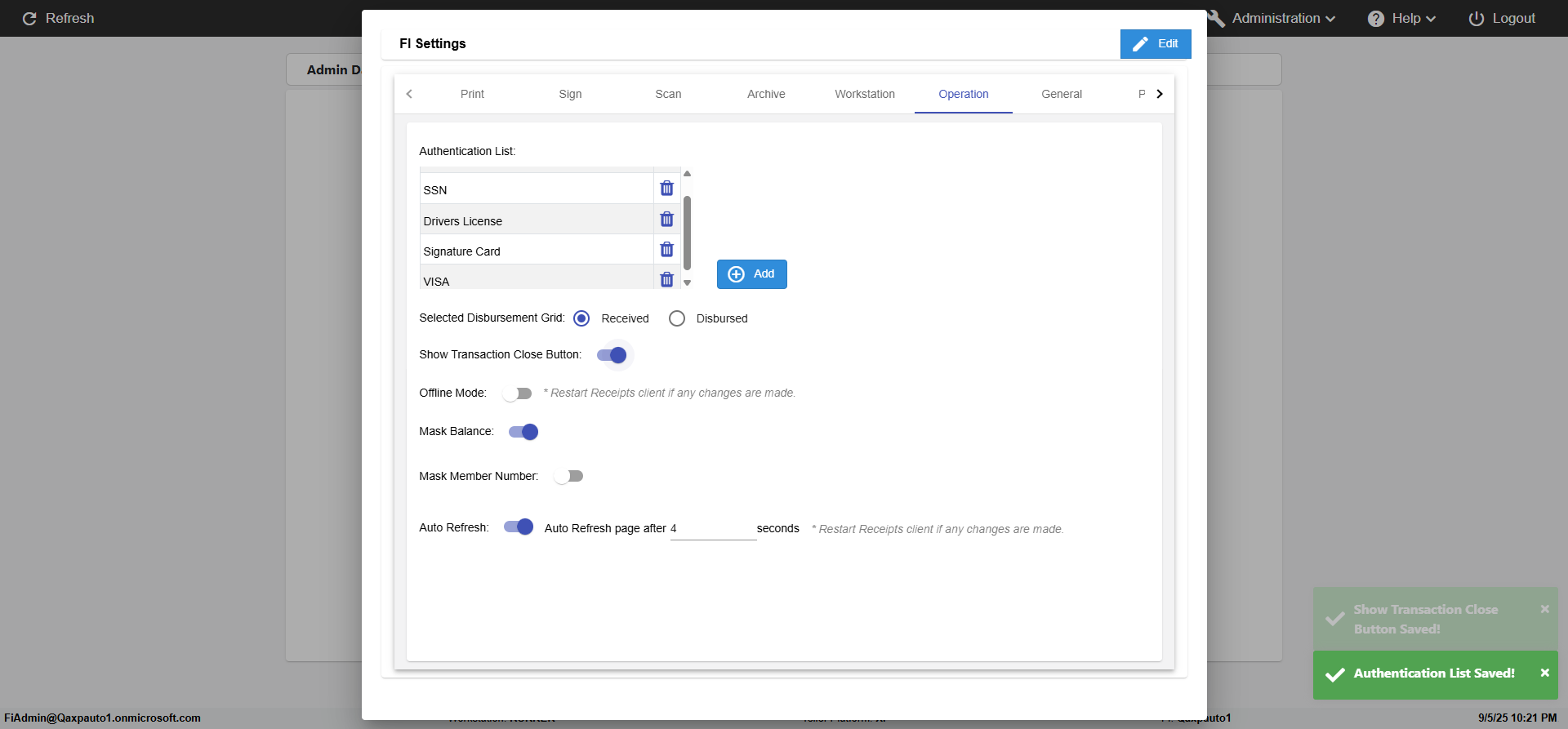The image size is (1568, 729).
Task: Remove the Signature Card entry
Action: (666, 250)
